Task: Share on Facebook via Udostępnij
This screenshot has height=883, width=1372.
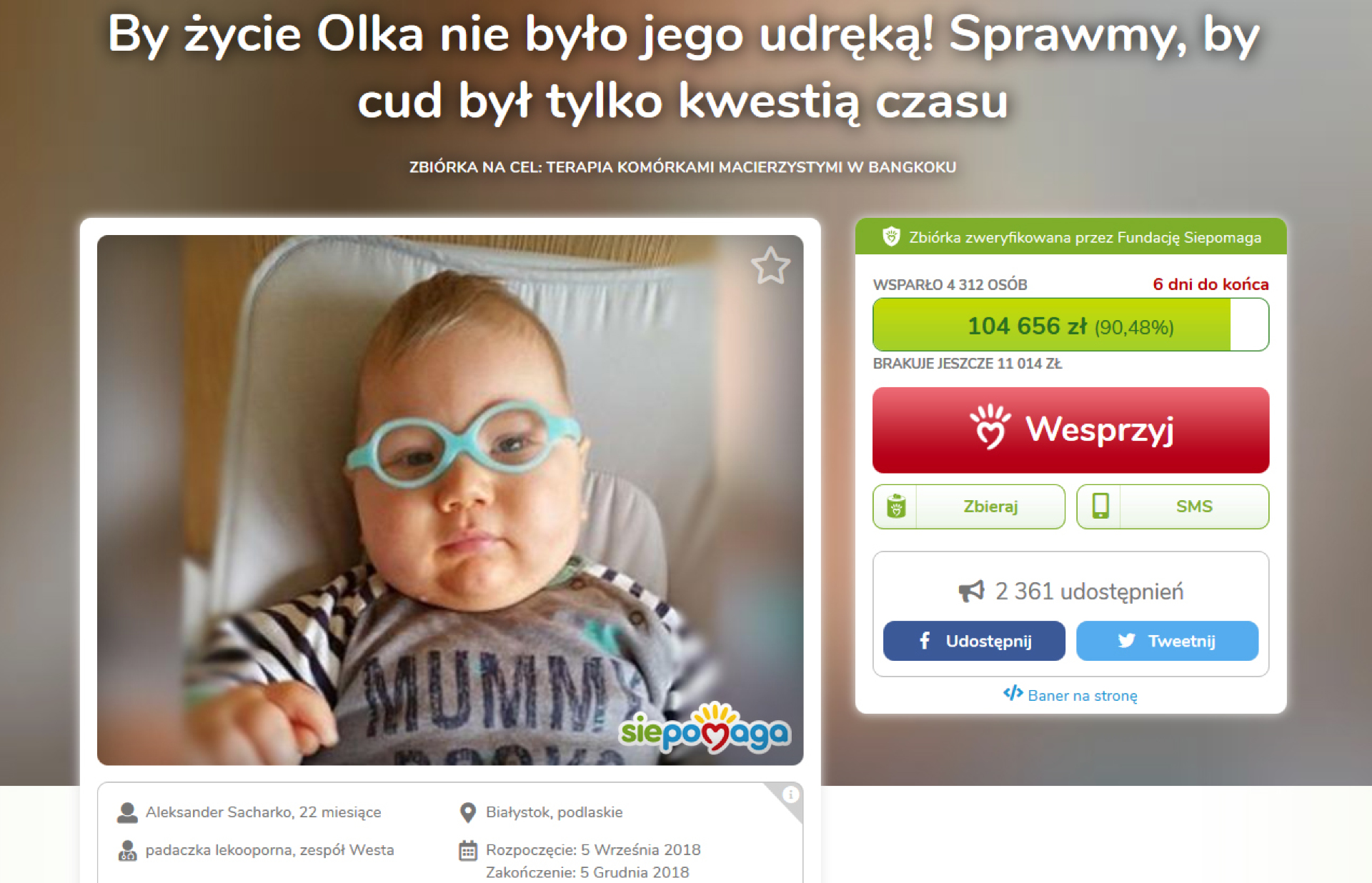Action: [974, 641]
